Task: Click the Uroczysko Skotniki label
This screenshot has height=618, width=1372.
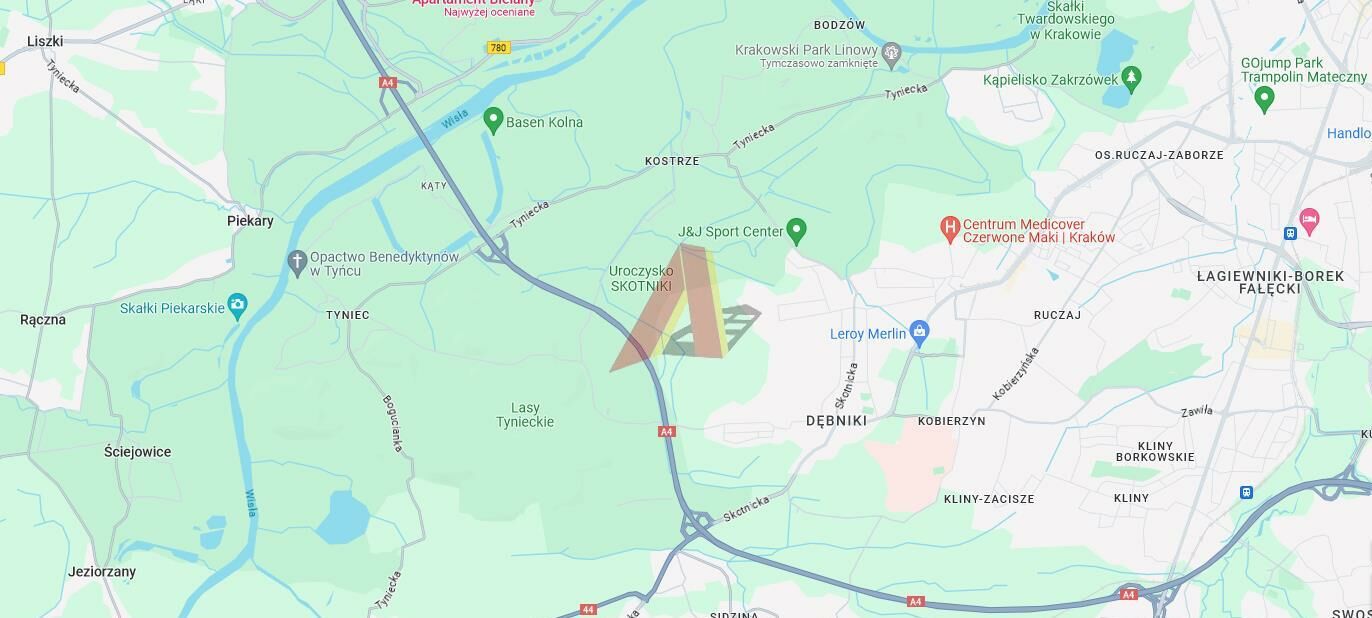Action: 641,278
